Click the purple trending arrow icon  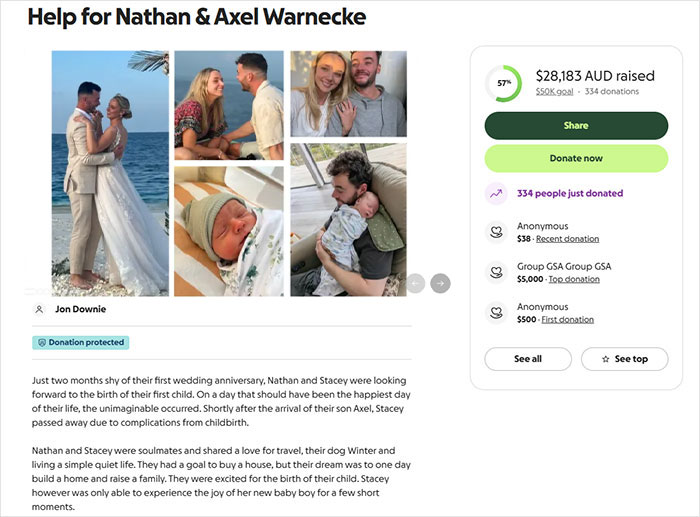495,194
